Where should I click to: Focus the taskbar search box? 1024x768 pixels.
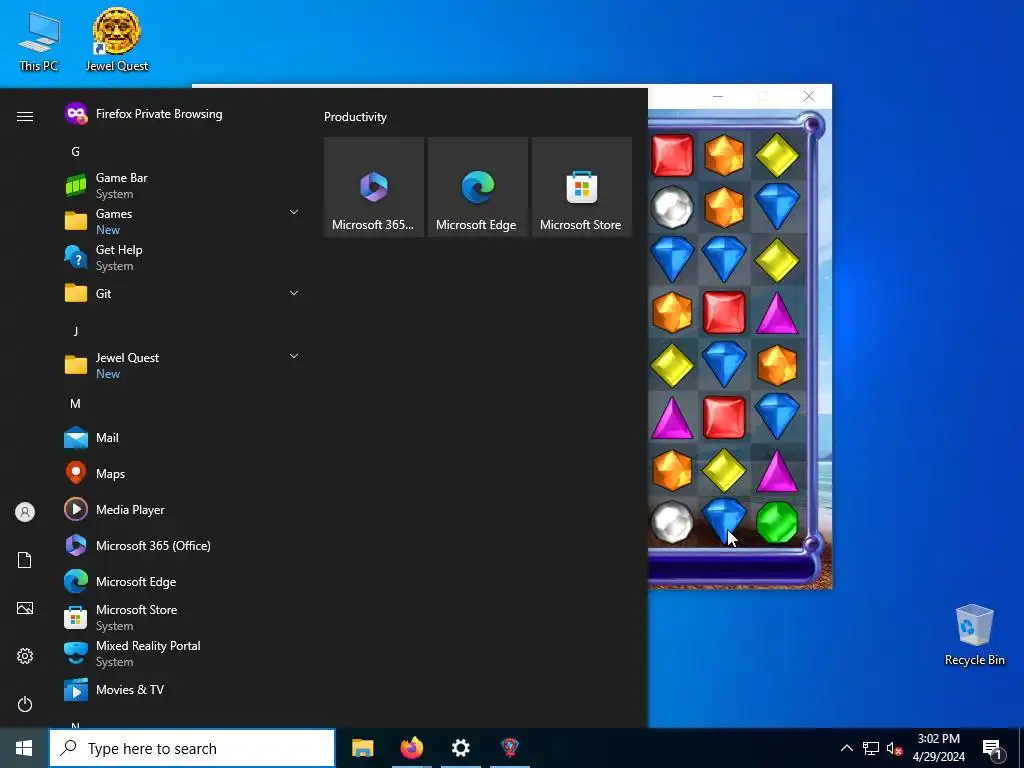tap(192, 748)
